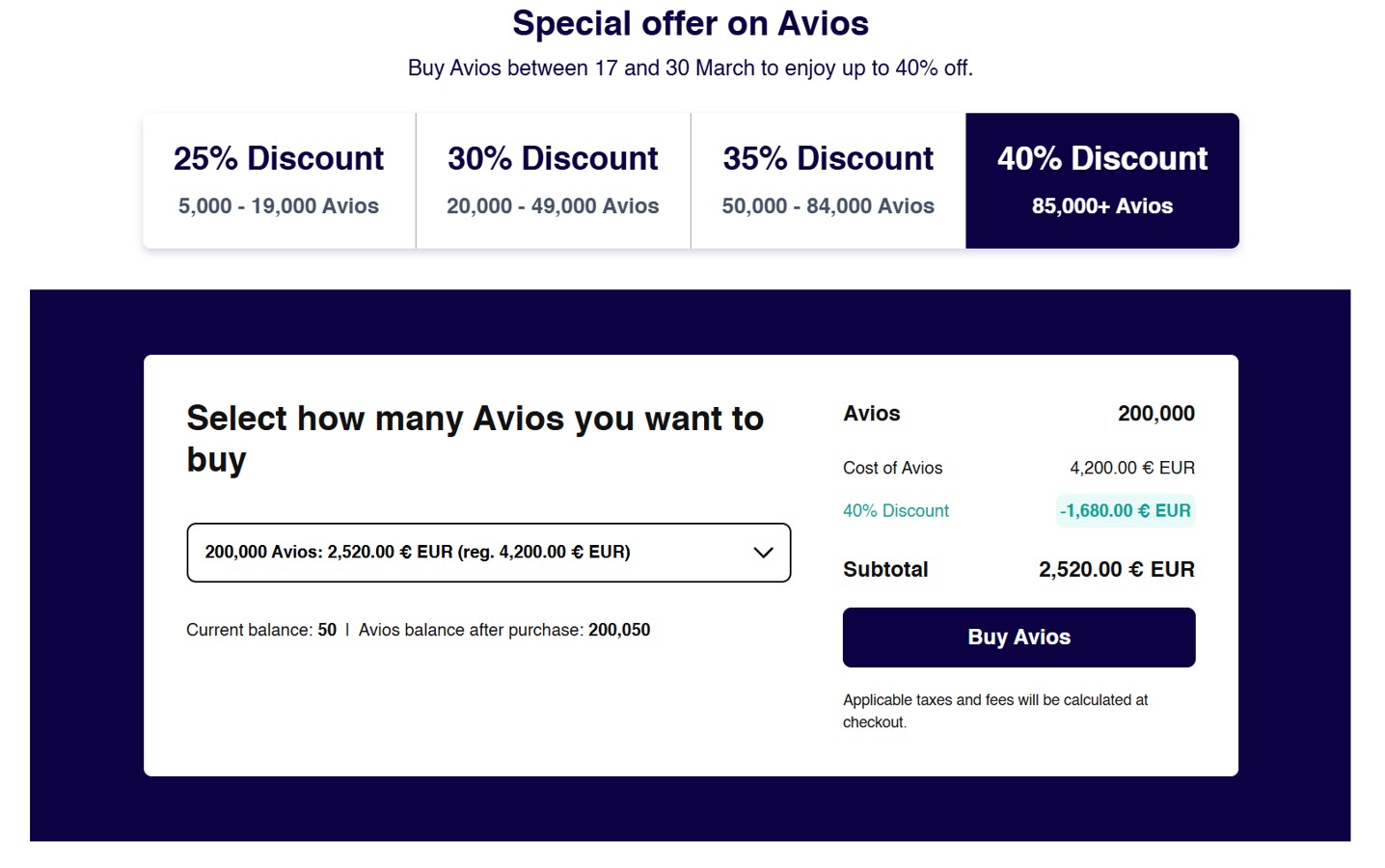Click the chevron arrow in the Avios selector
Viewport: 1385px width, 868px height.
click(763, 553)
